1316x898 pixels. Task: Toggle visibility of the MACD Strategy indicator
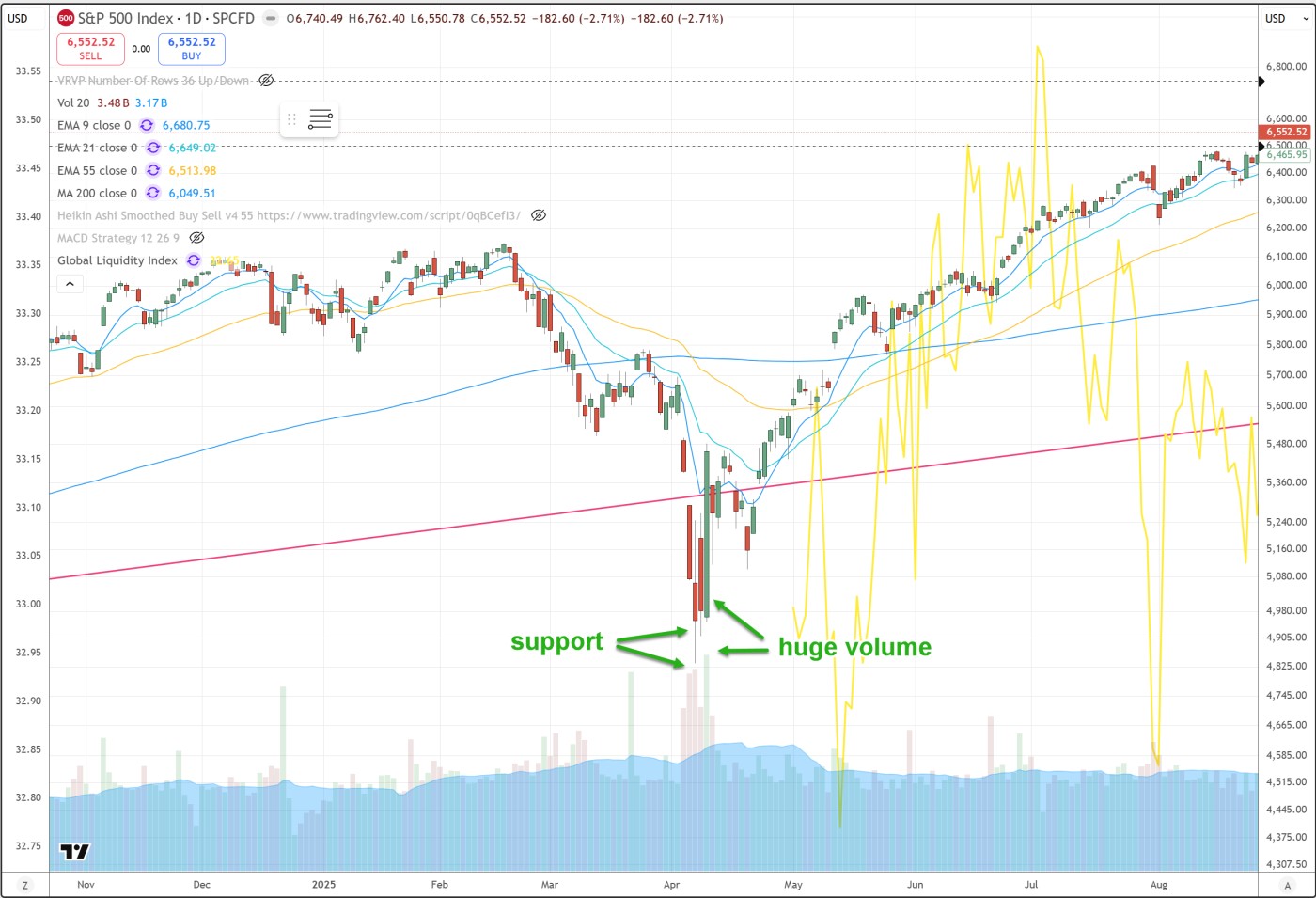pos(196,238)
